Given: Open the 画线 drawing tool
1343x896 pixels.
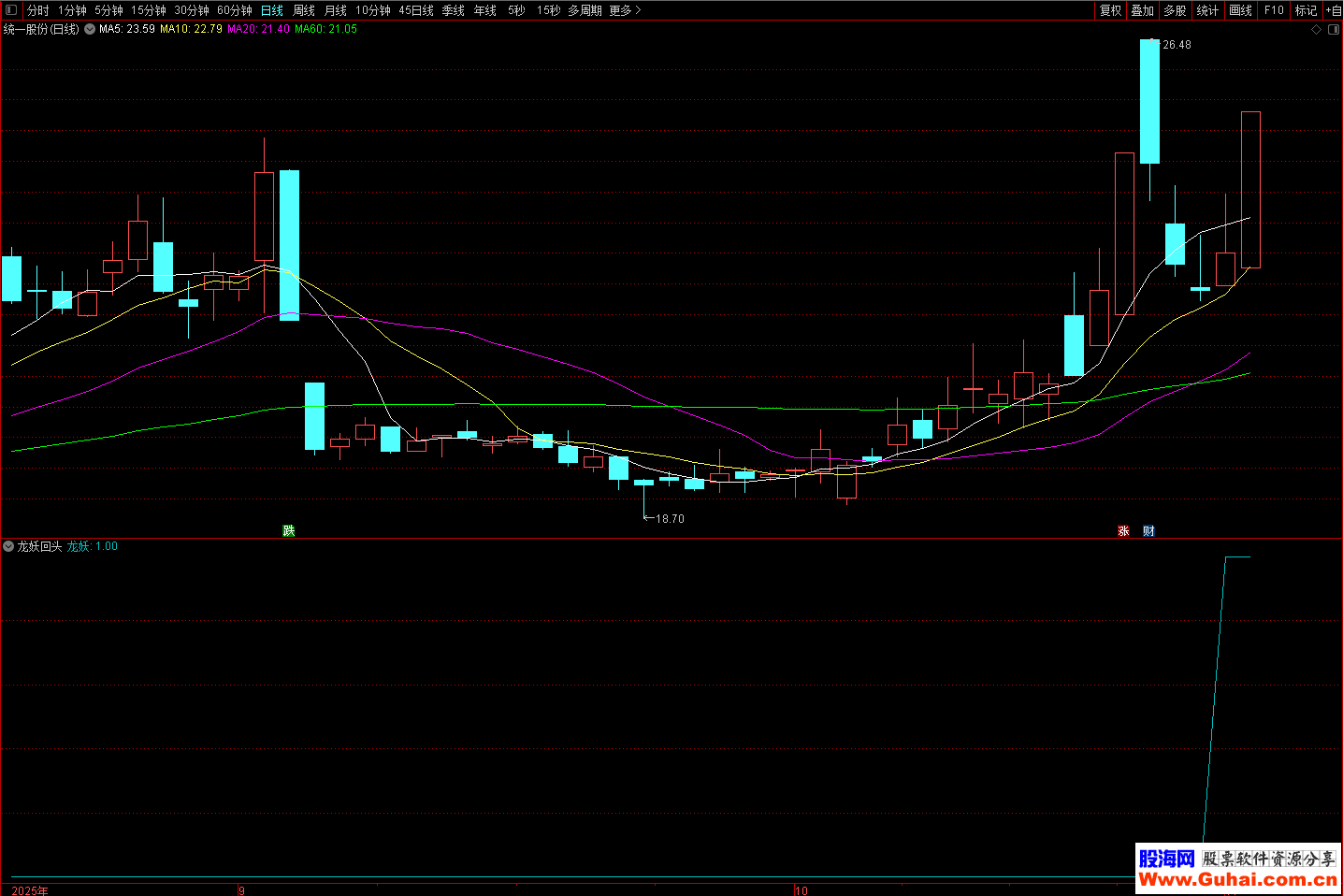Looking at the screenshot, I should tap(1240, 10).
